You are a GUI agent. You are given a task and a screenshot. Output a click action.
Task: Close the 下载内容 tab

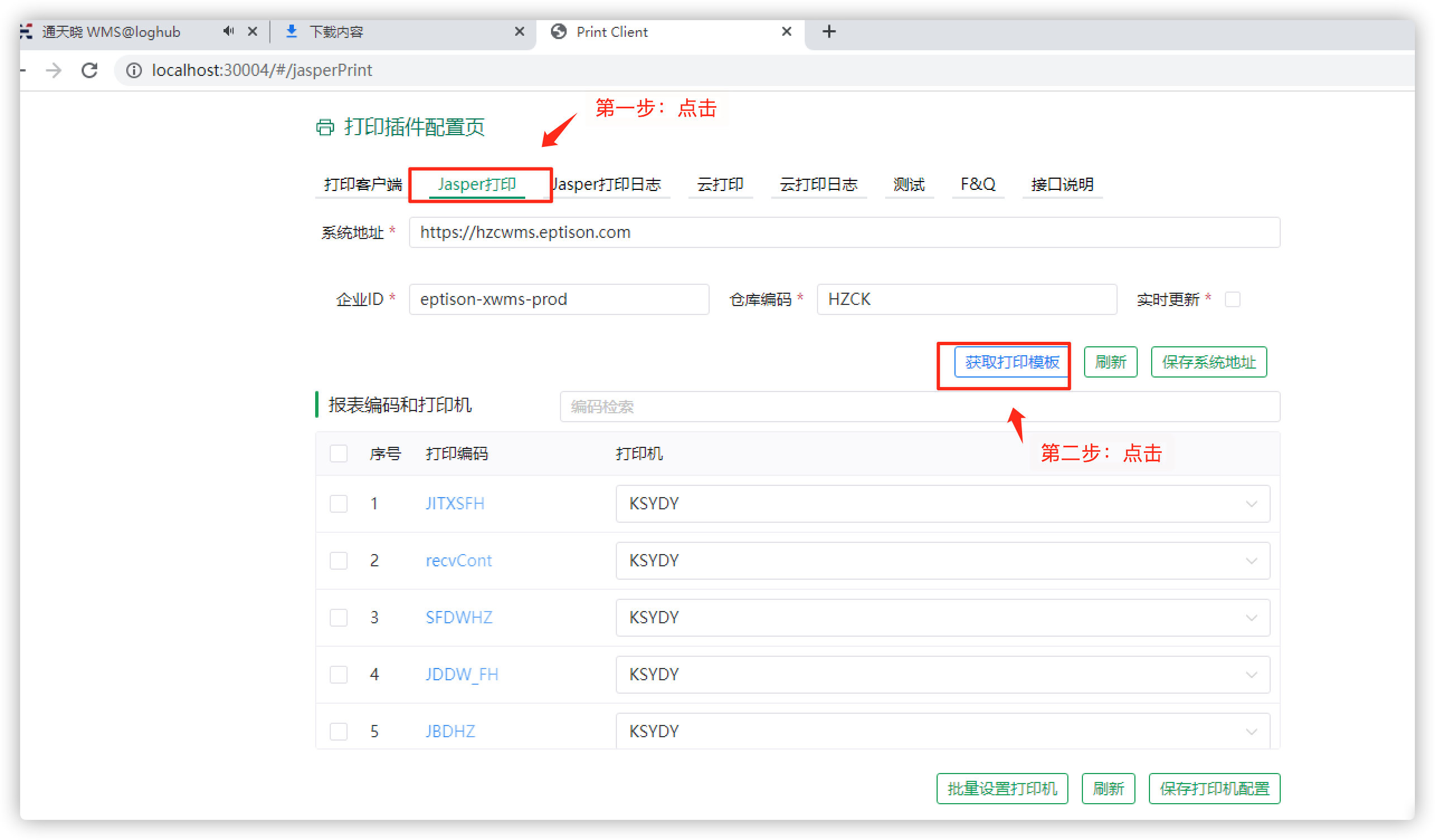[519, 32]
